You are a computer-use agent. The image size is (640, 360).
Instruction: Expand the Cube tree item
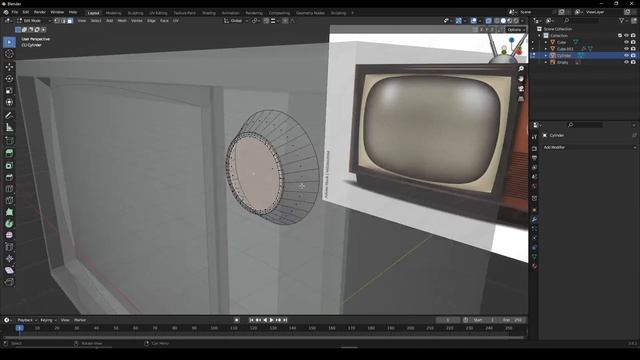[x=546, y=42]
